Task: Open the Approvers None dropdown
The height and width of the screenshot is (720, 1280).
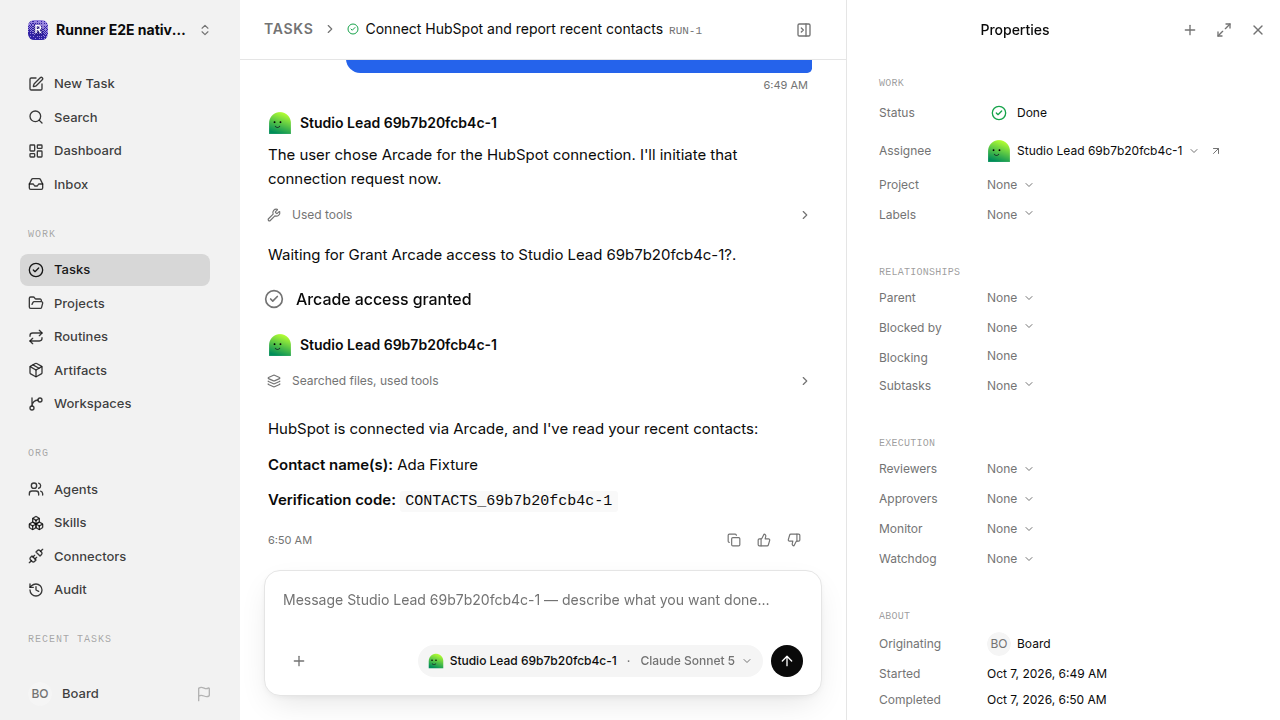Action: click(x=1010, y=499)
